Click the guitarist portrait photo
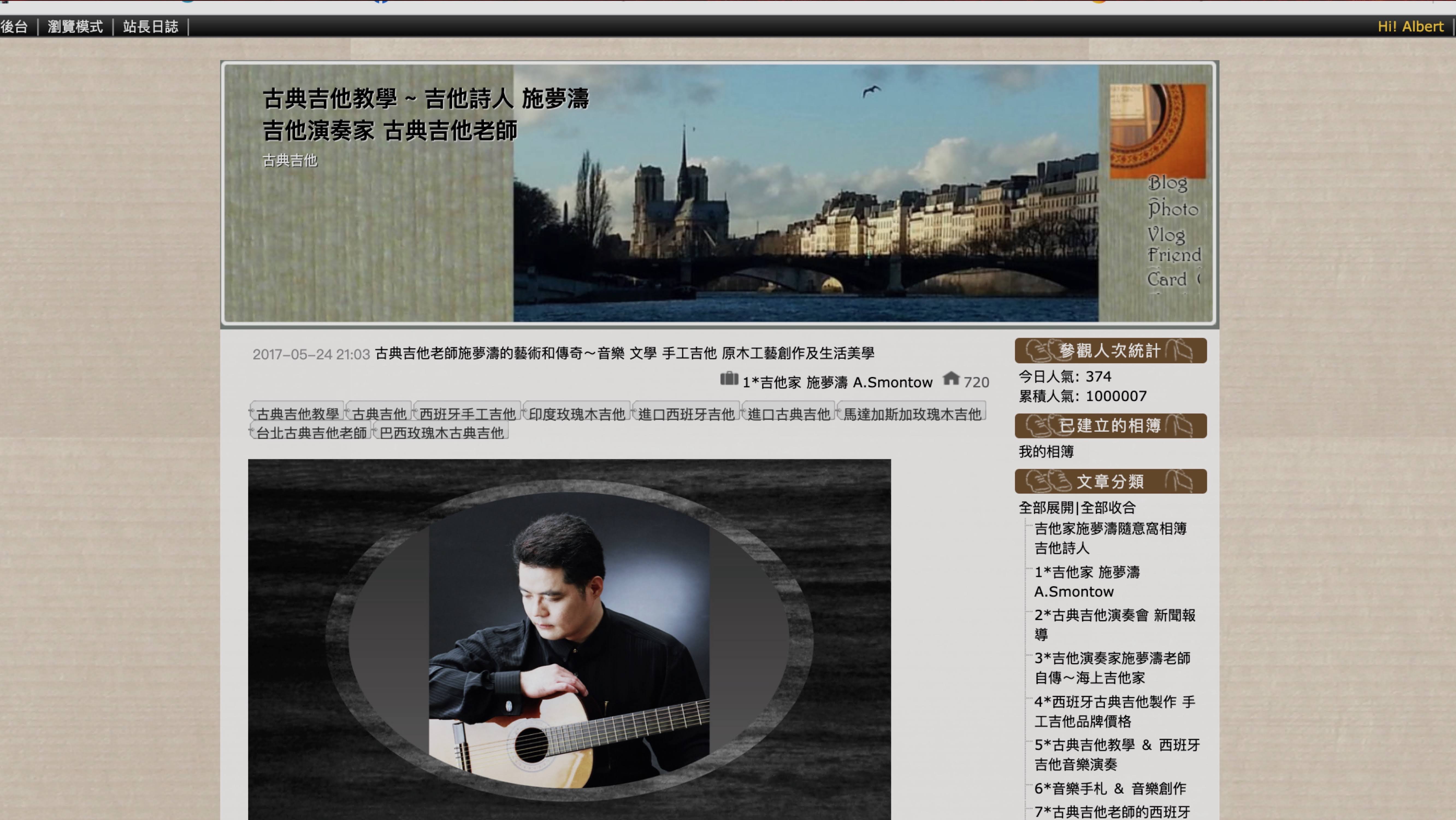The image size is (1456, 820). pos(569,640)
